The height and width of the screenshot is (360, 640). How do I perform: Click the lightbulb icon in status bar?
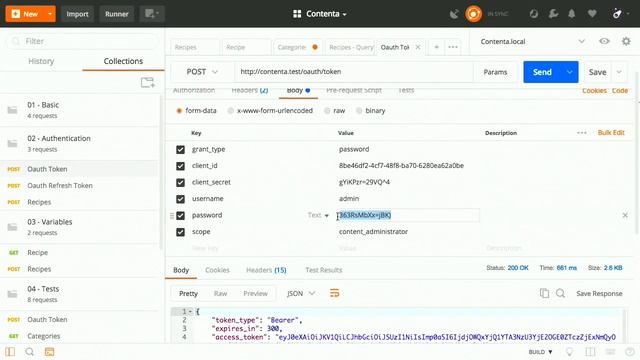point(569,352)
